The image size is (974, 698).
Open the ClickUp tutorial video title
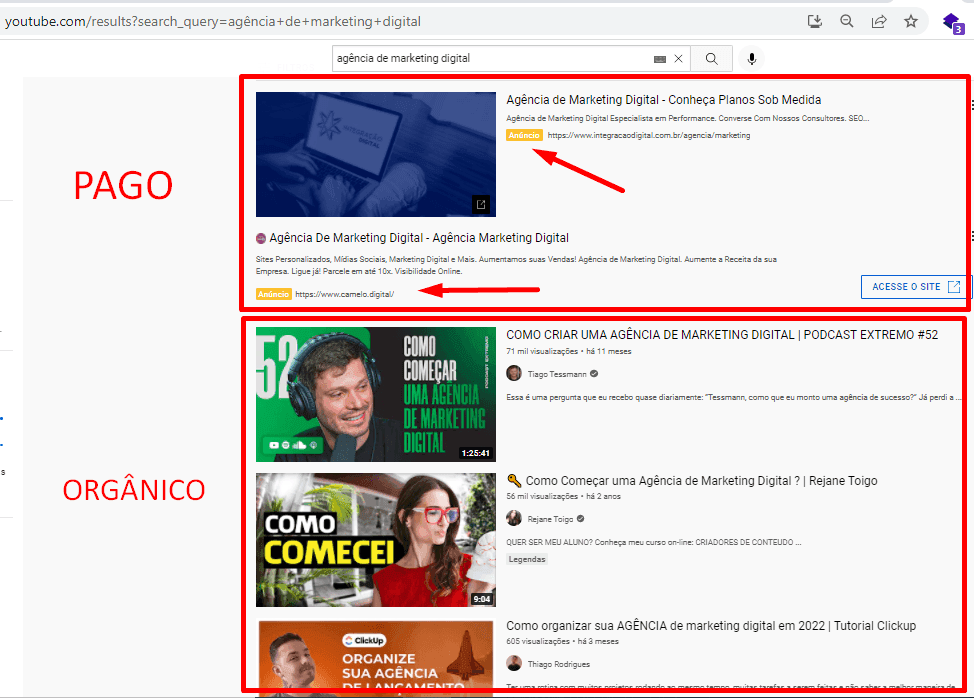click(x=710, y=626)
